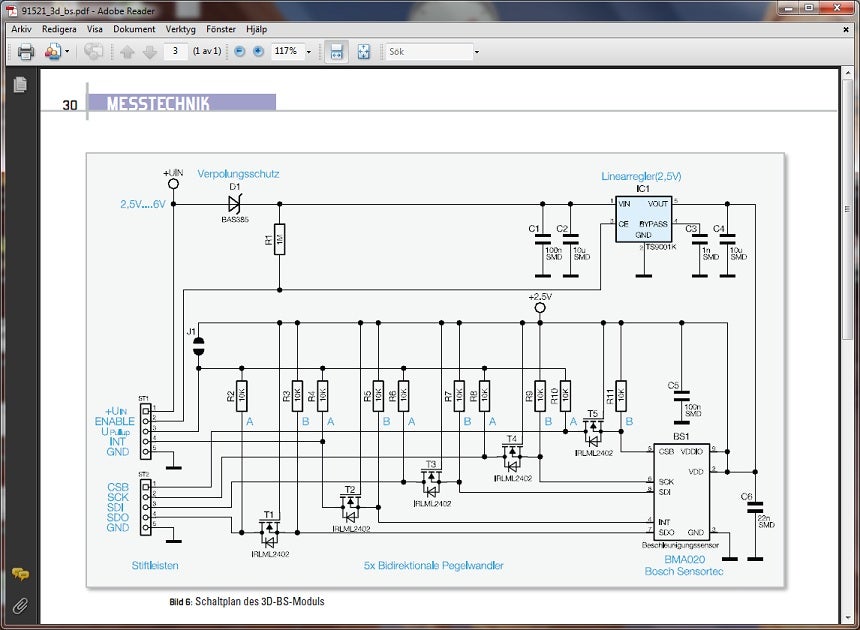Open the Dokument menu
This screenshot has width=860, height=630.
coord(134,29)
